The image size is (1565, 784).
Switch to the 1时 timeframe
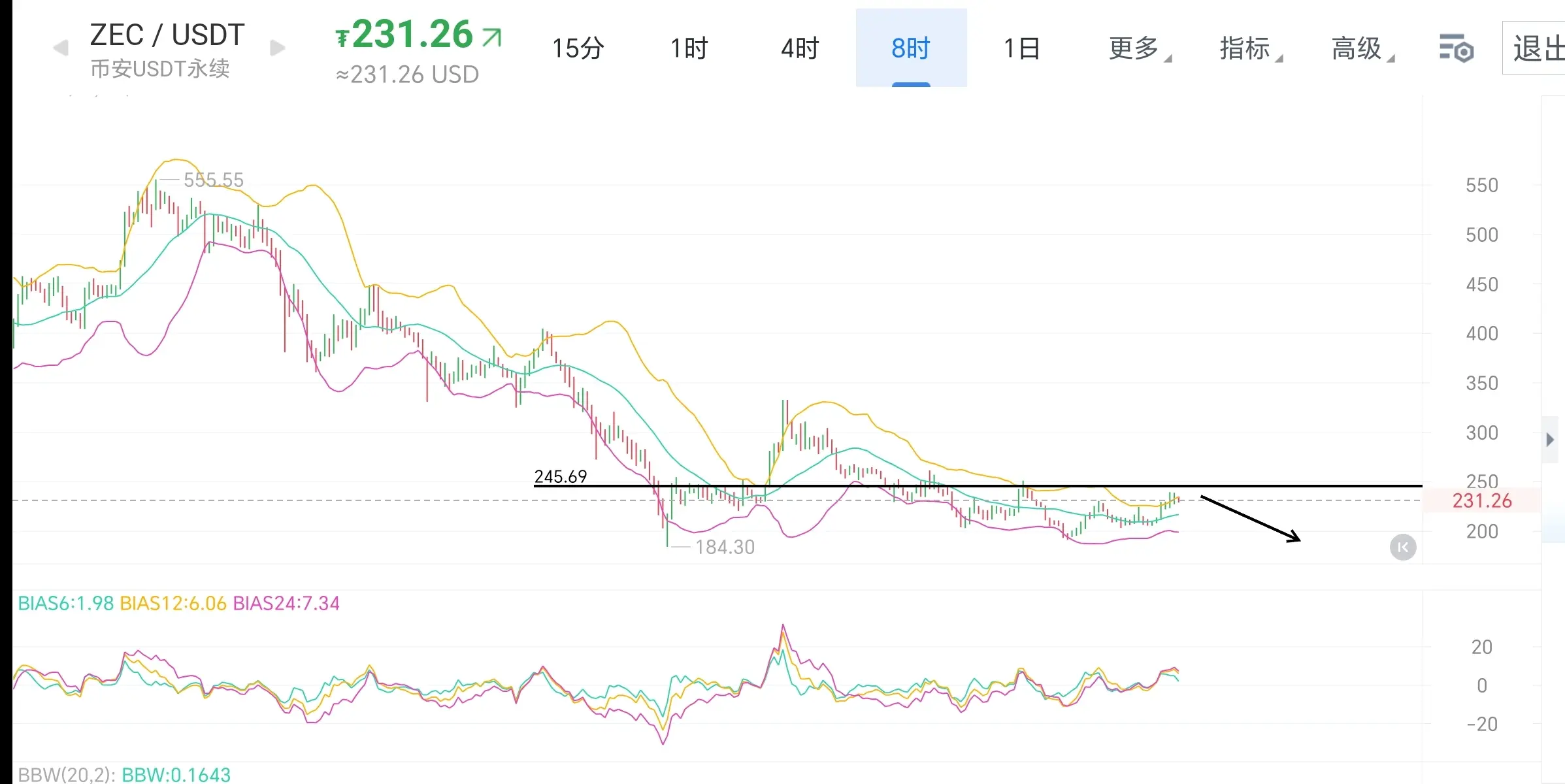[x=689, y=48]
